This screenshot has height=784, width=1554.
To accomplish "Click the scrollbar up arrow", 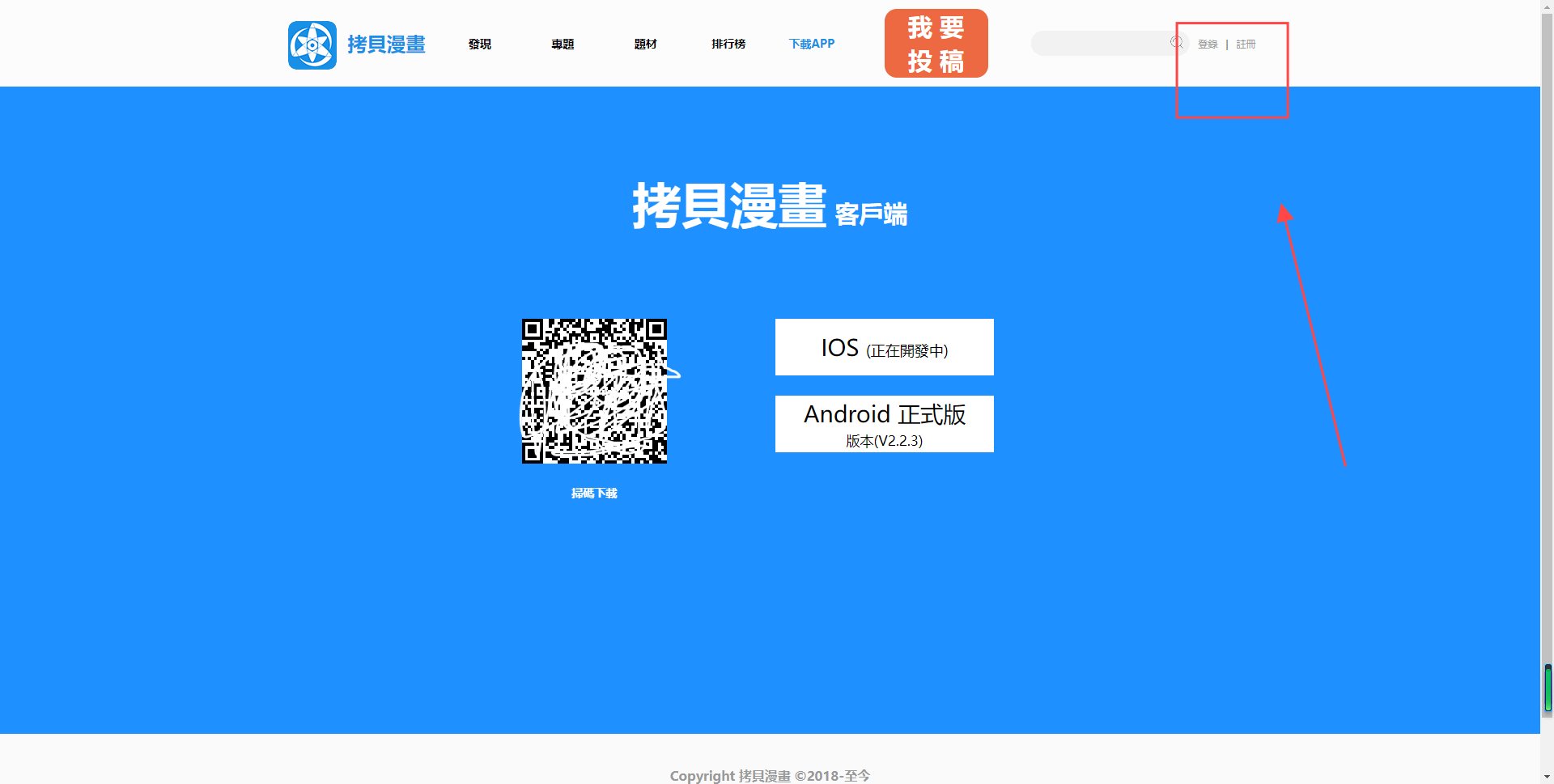I will [x=1548, y=6].
